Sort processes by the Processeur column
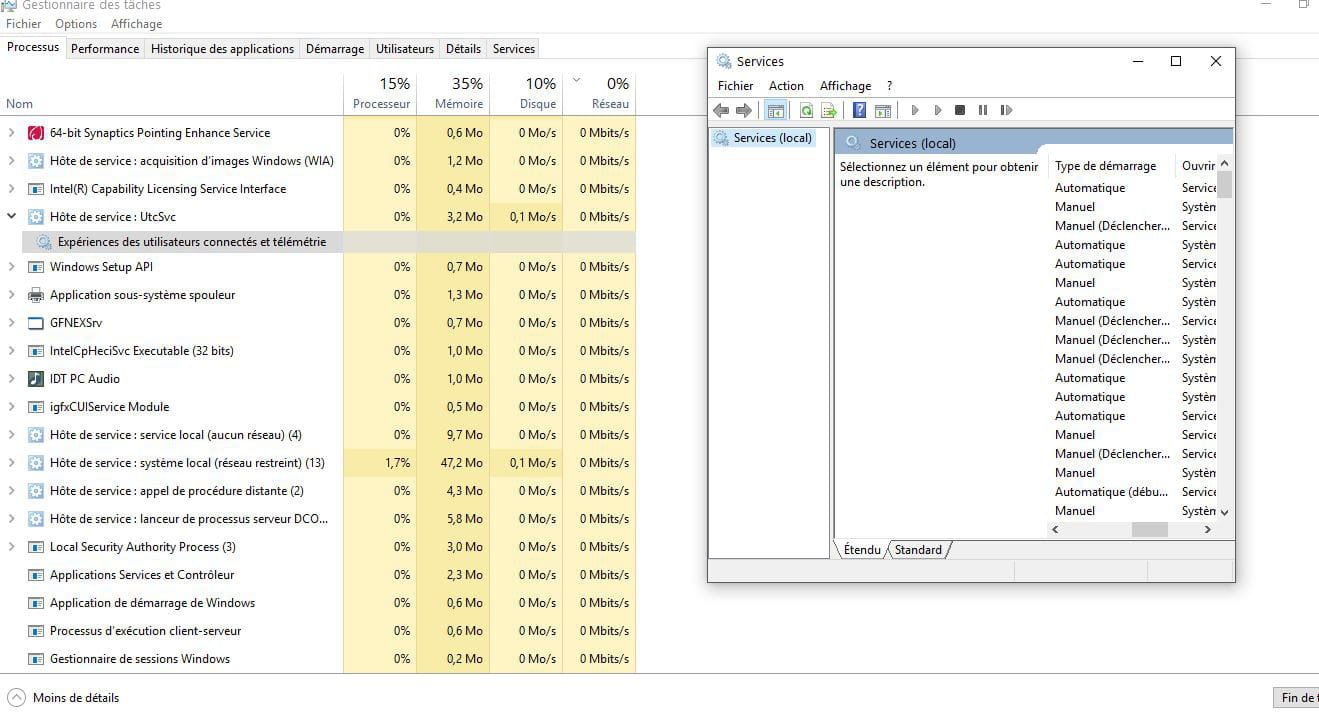 point(380,93)
